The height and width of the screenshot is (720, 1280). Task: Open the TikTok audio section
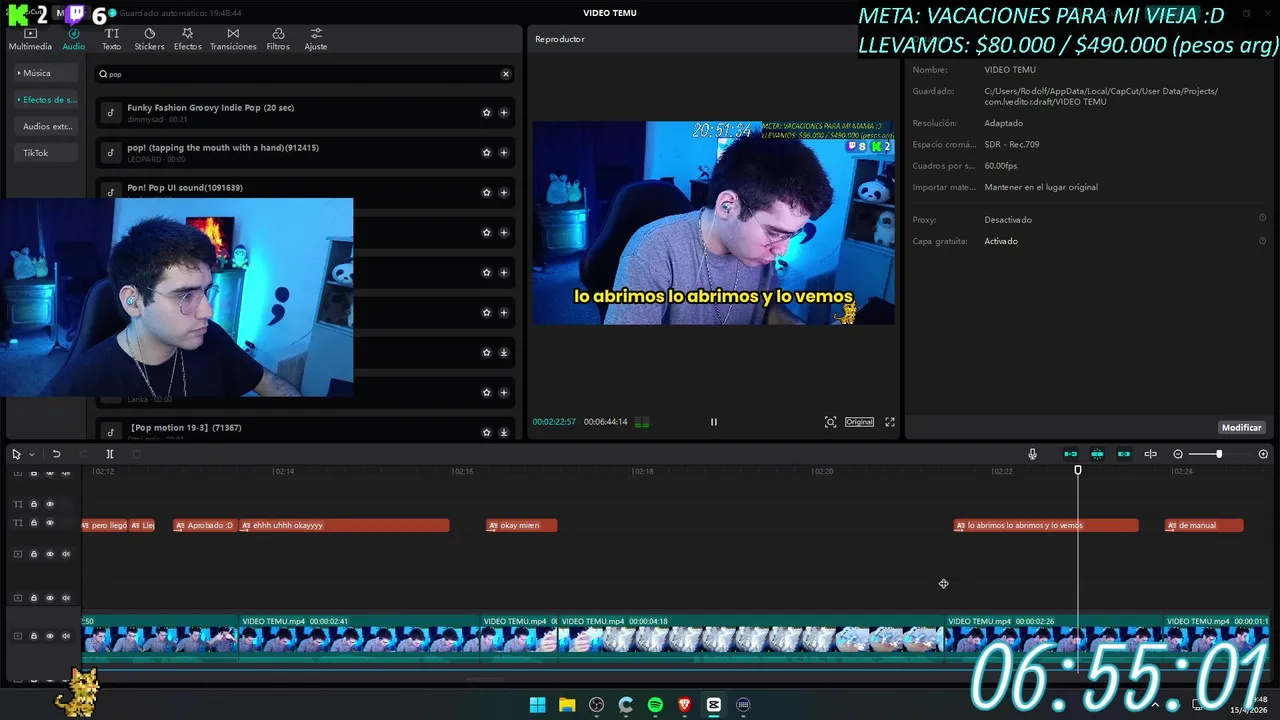point(45,153)
